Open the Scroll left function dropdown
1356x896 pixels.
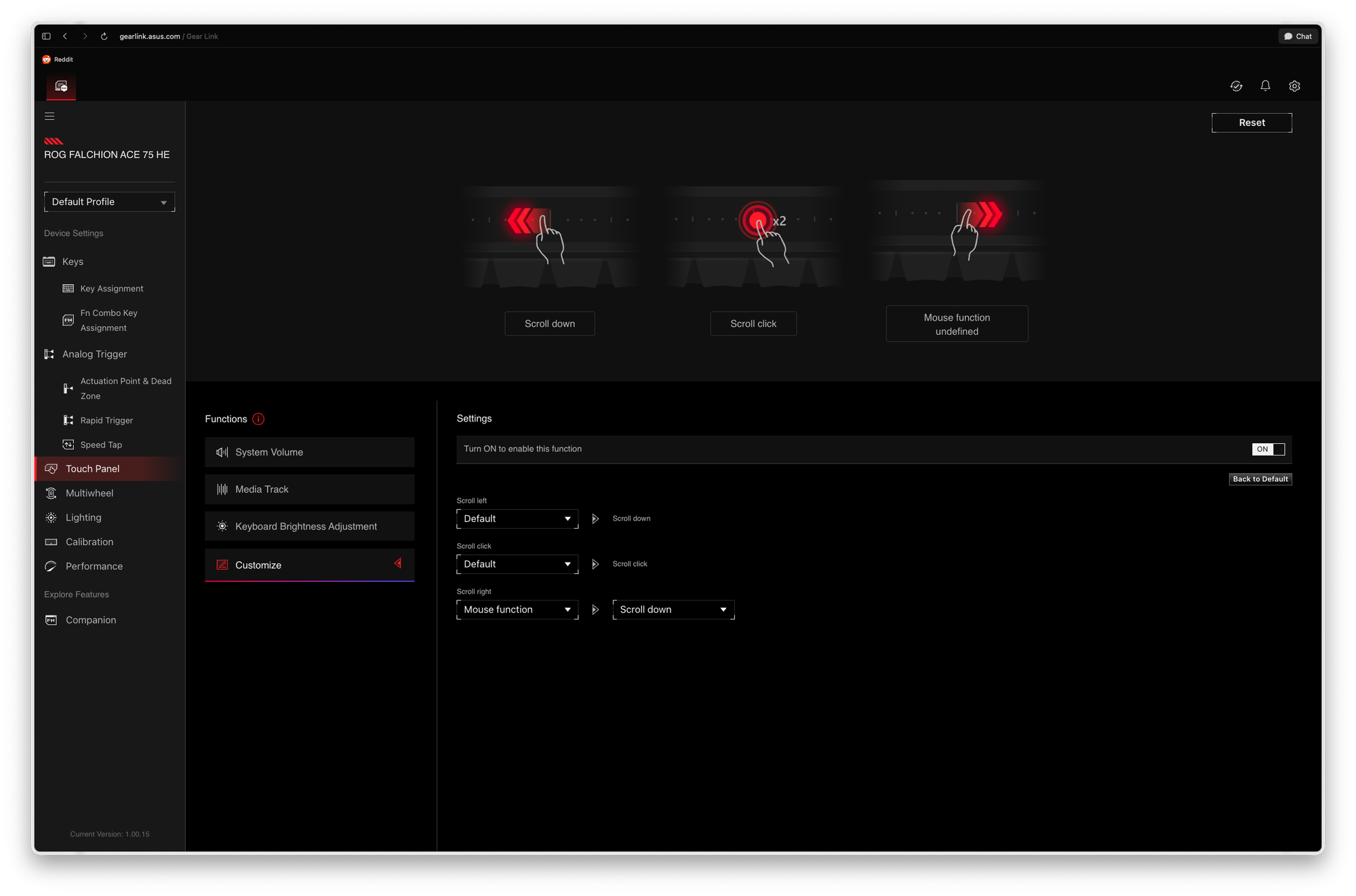[517, 518]
